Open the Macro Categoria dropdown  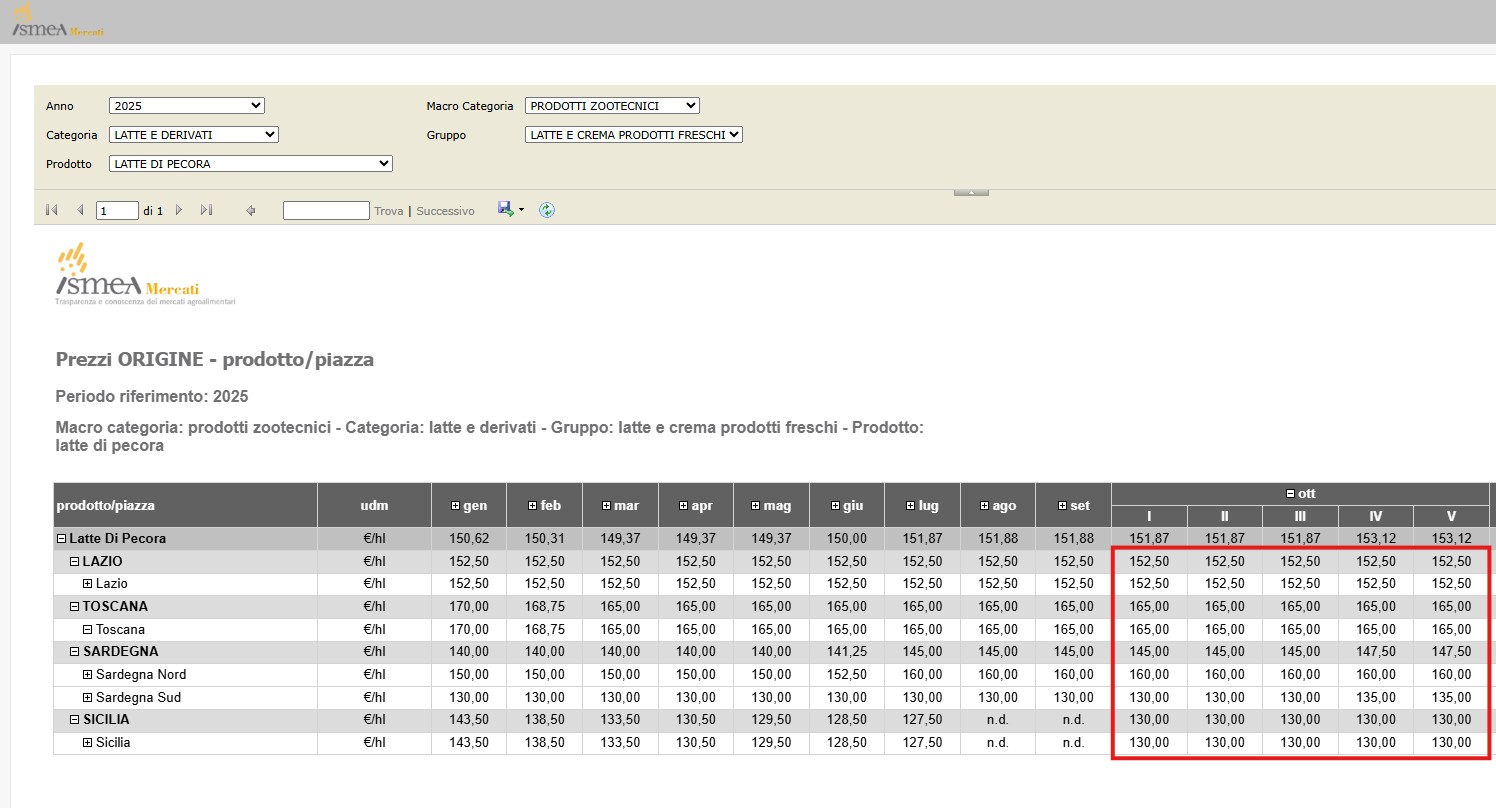[x=612, y=105]
